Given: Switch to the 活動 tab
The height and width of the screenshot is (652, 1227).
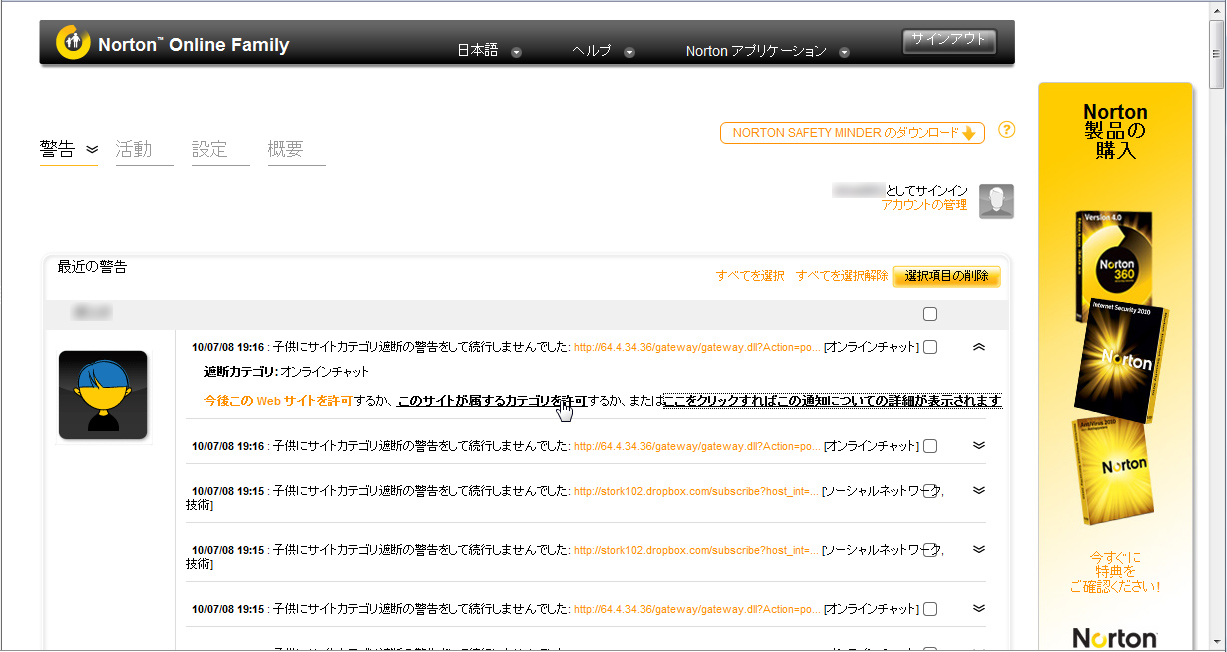Looking at the screenshot, I should pyautogui.click(x=144, y=150).
